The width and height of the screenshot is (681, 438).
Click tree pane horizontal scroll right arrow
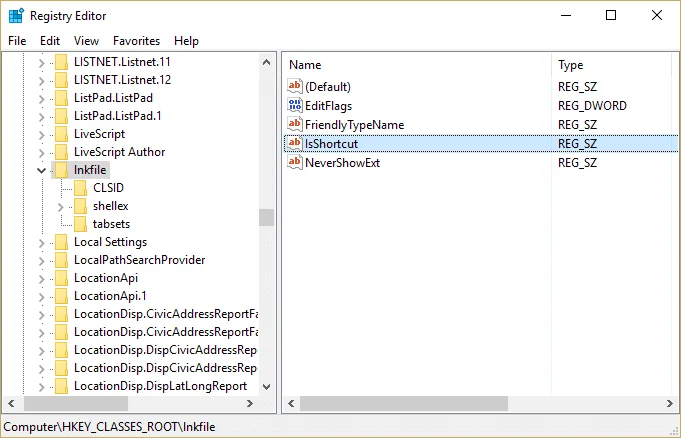click(x=250, y=404)
